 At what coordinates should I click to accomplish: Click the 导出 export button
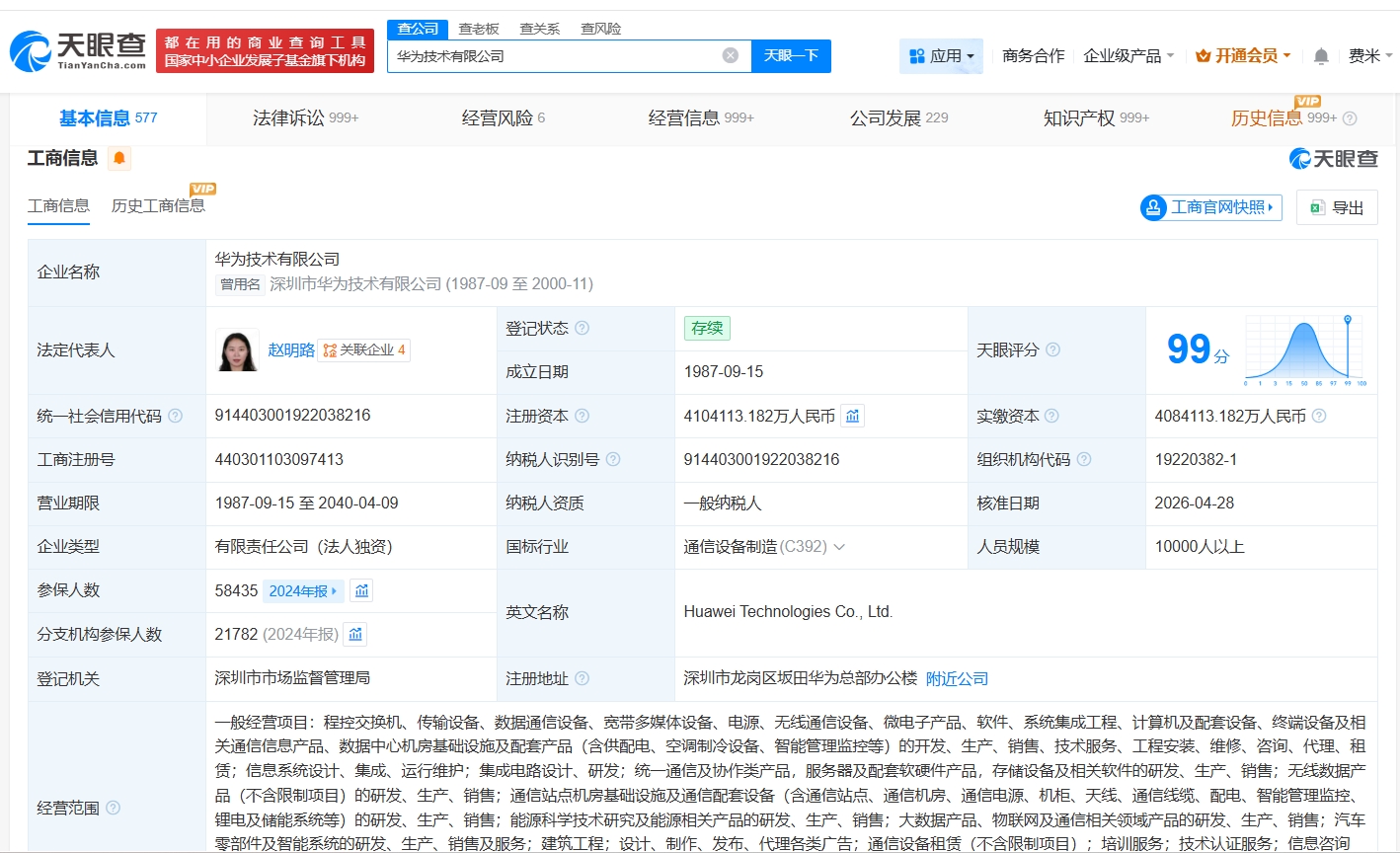click(x=1337, y=207)
